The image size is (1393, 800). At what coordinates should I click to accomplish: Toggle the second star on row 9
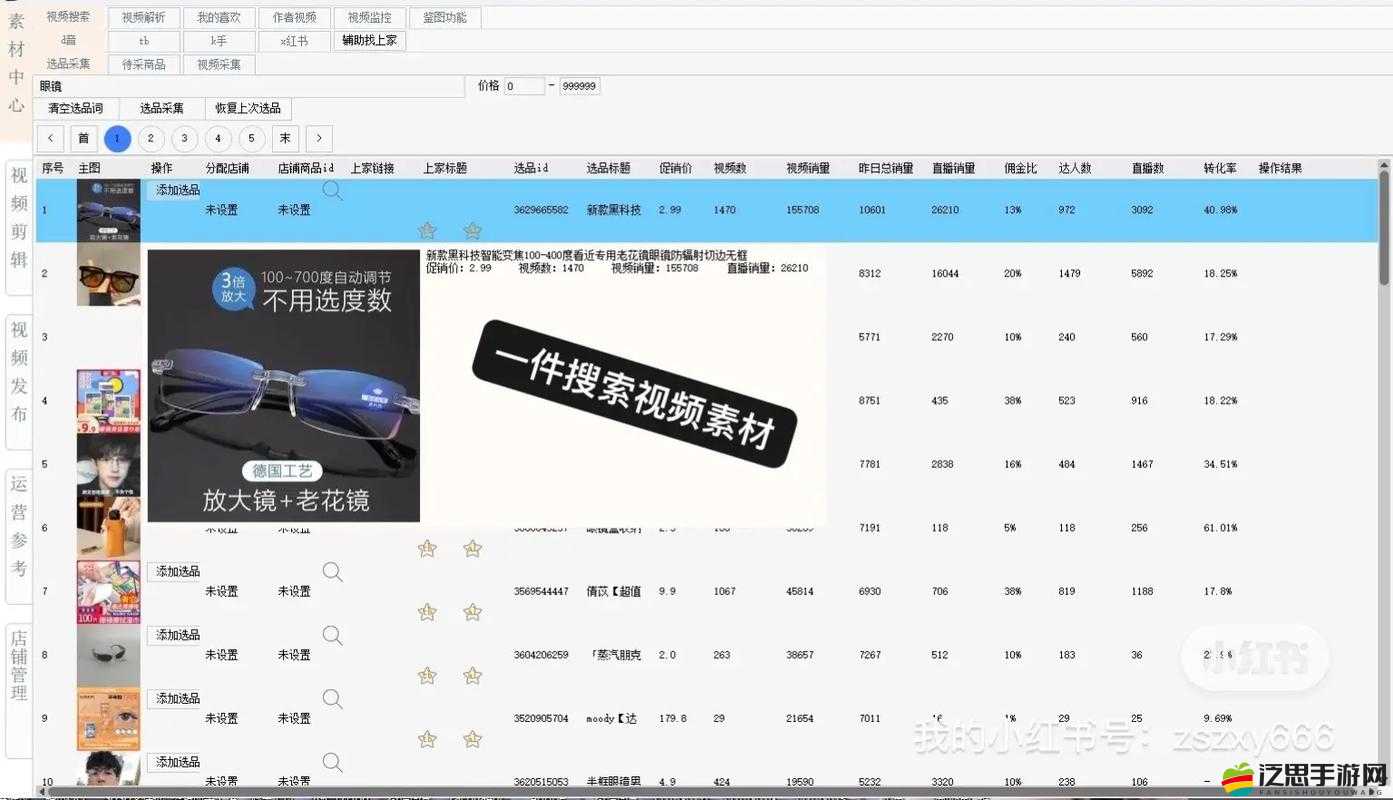click(472, 739)
